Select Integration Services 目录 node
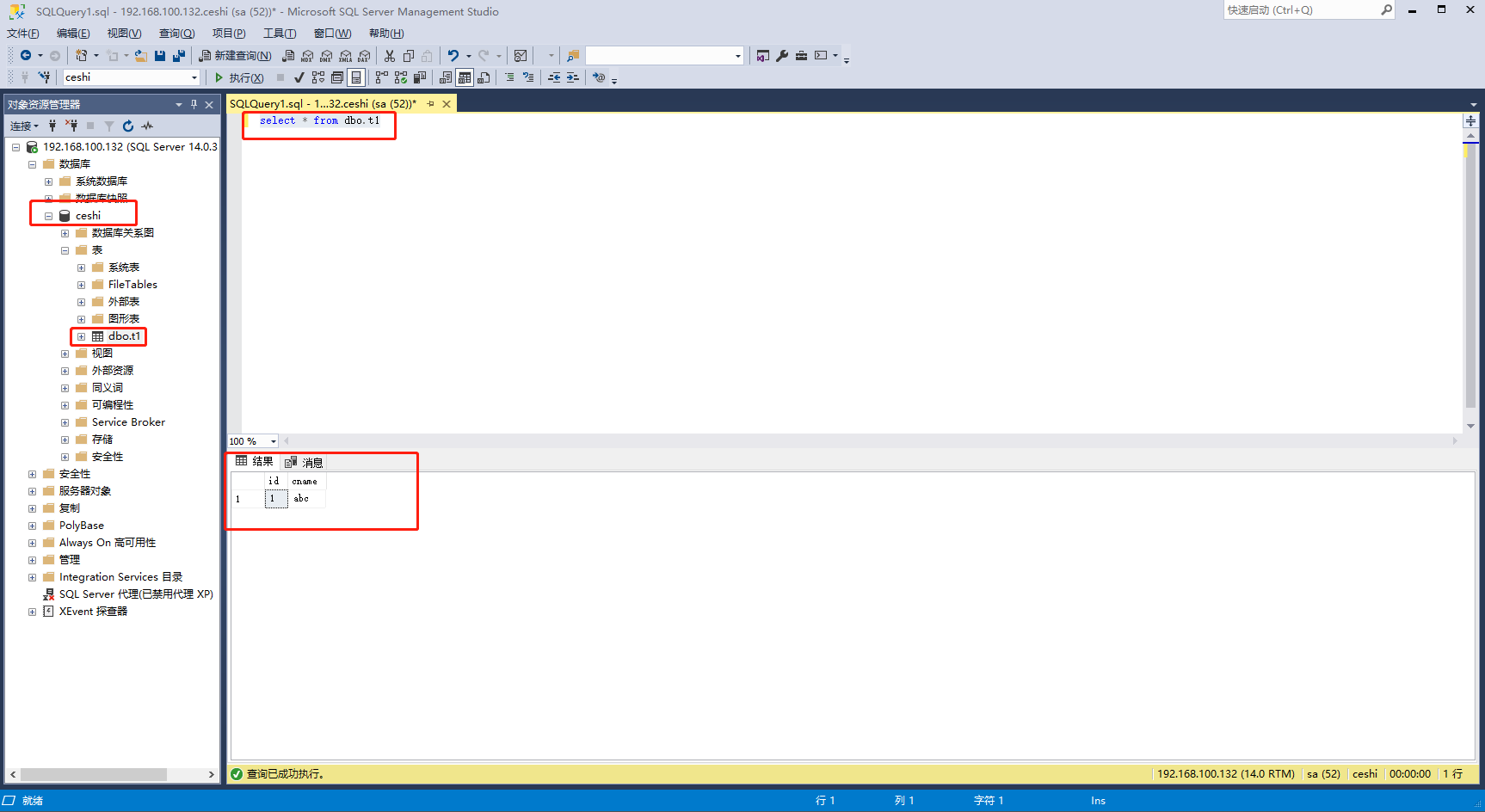Screen dimensions: 1485x812 point(120,577)
